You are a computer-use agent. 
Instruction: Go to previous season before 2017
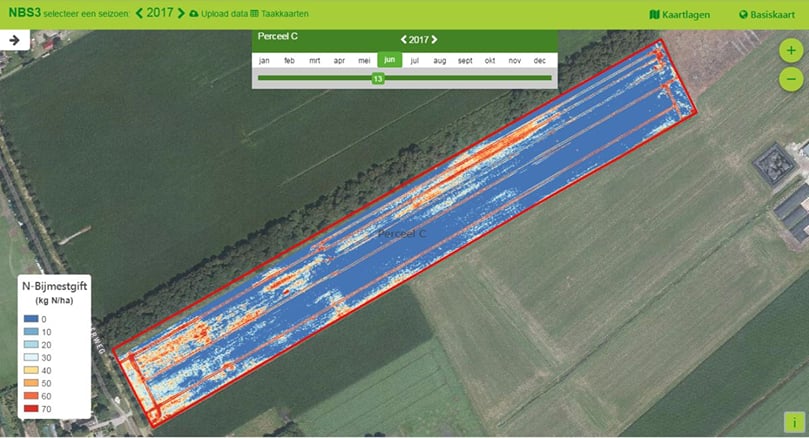pyautogui.click(x=139, y=13)
